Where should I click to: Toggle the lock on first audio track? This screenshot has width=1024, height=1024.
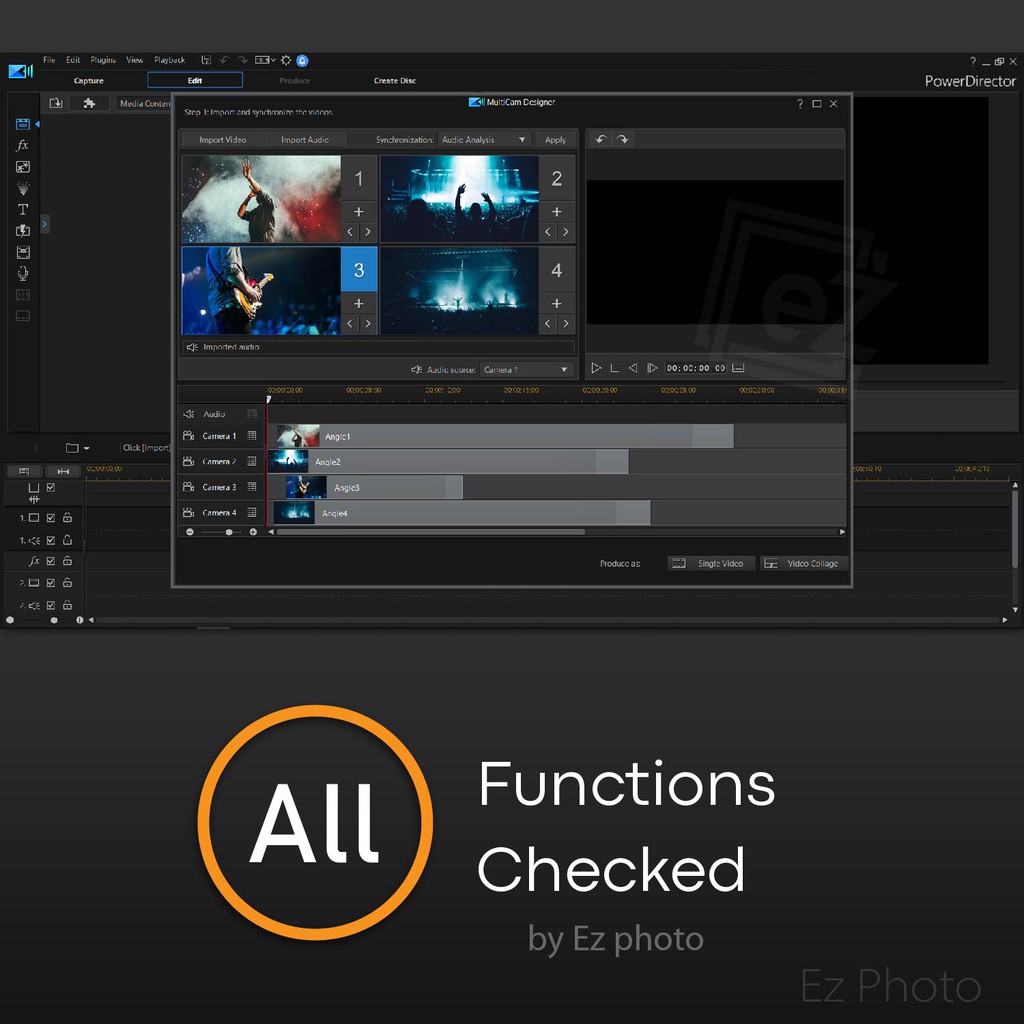pyautogui.click(x=67, y=540)
